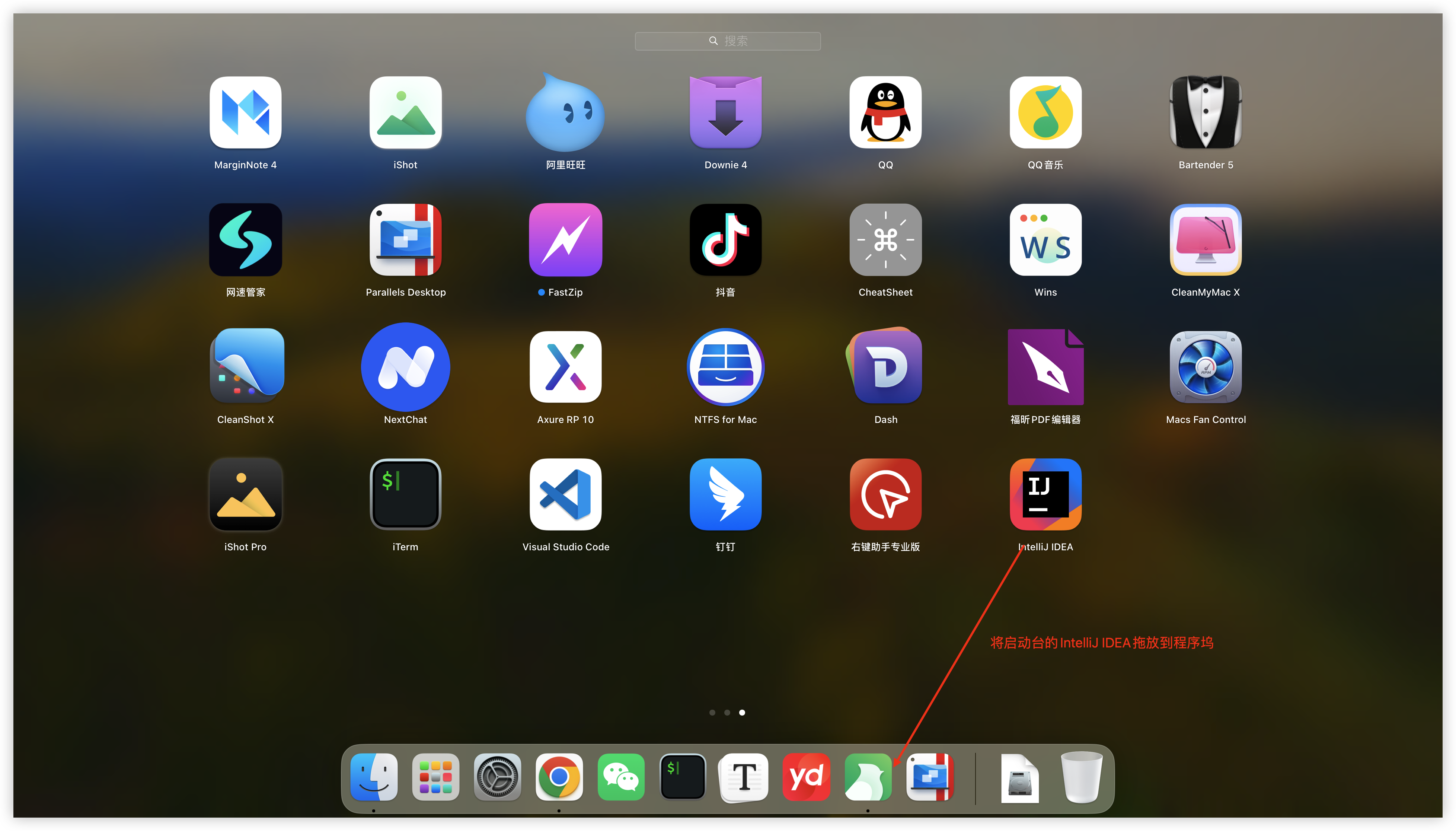Screen dimensions: 1456x831
Task: Open NTFS for Mac app
Action: coord(725,367)
